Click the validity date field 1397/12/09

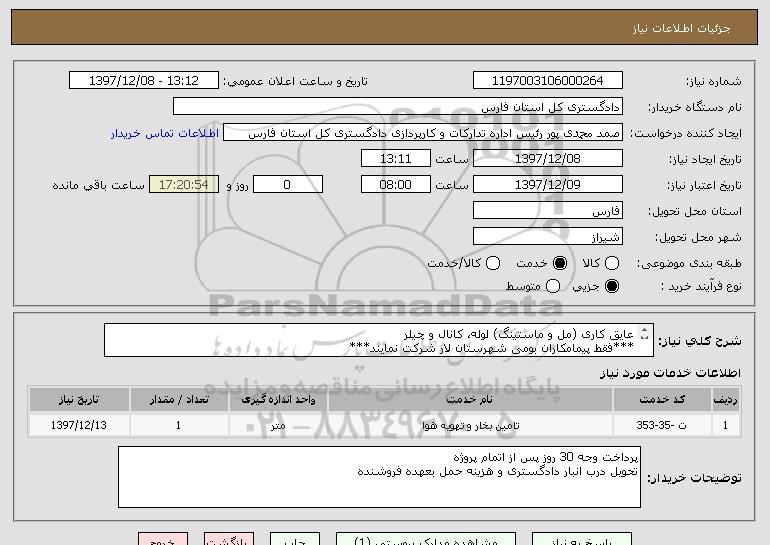[548, 185]
